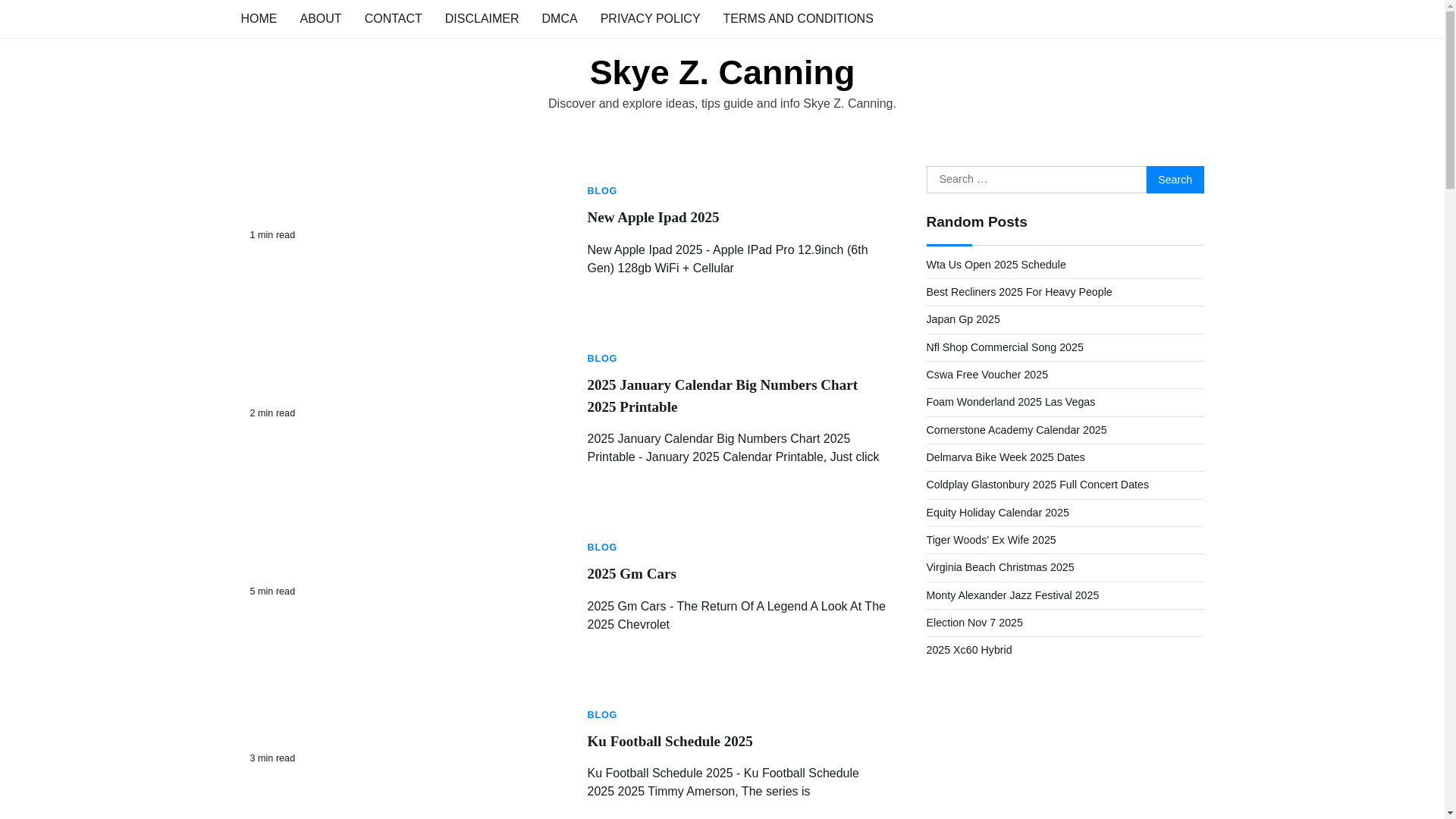The image size is (1456, 819).
Task: Open the New Apple Ipad 2025 article
Action: tap(653, 218)
